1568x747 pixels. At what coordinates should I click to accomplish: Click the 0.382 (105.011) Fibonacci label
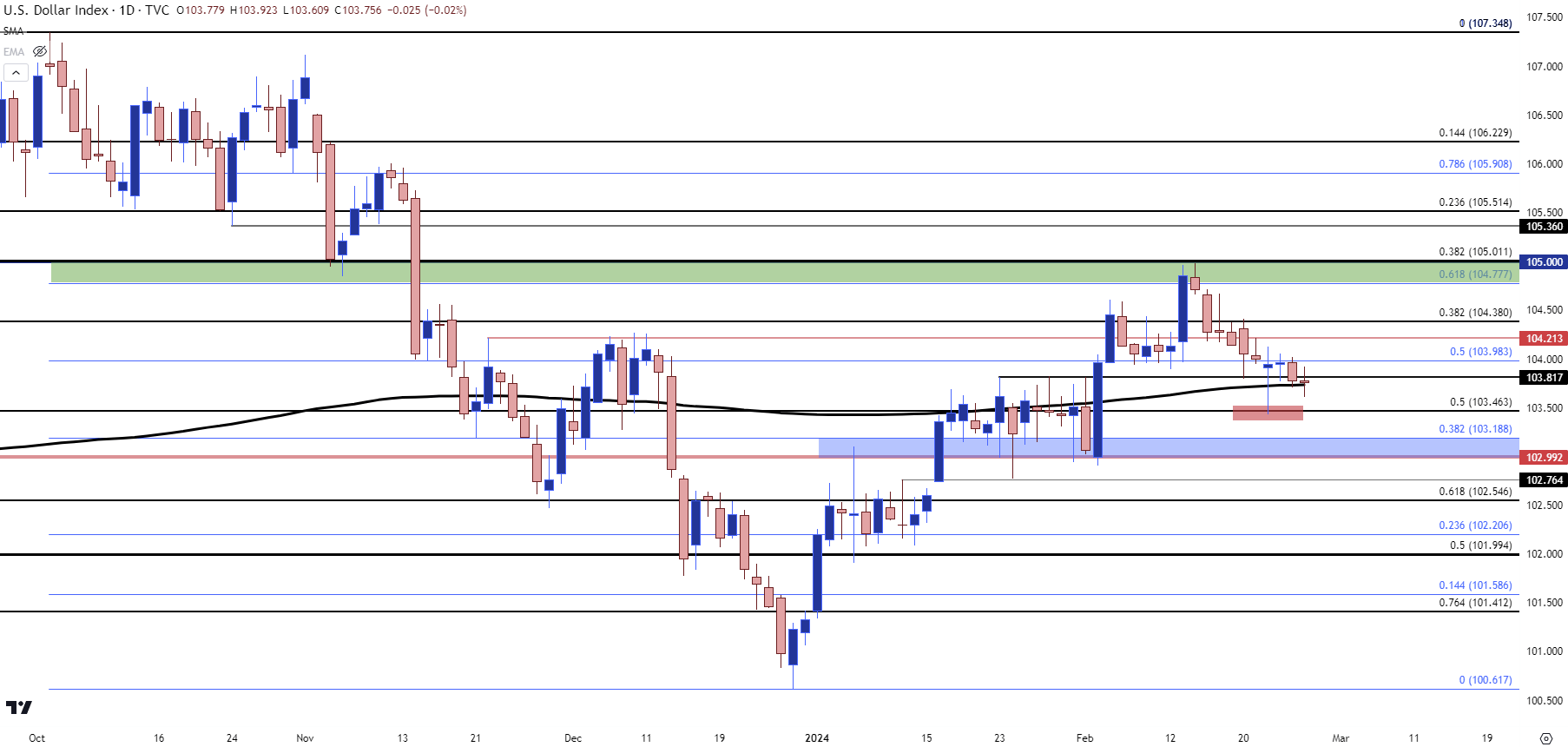(x=1475, y=252)
